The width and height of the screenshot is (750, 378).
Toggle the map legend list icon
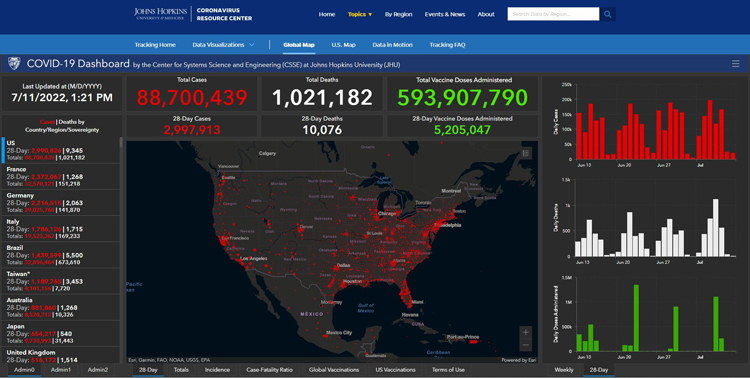pyautogui.click(x=526, y=153)
